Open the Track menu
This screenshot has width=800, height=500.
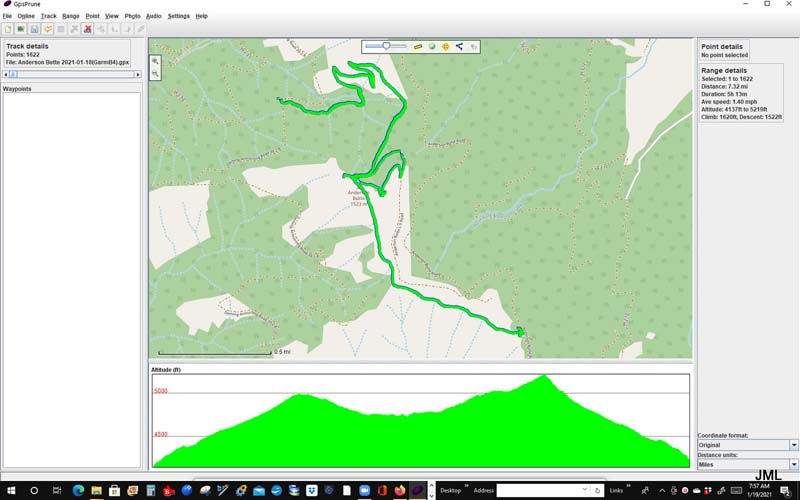[x=48, y=16]
